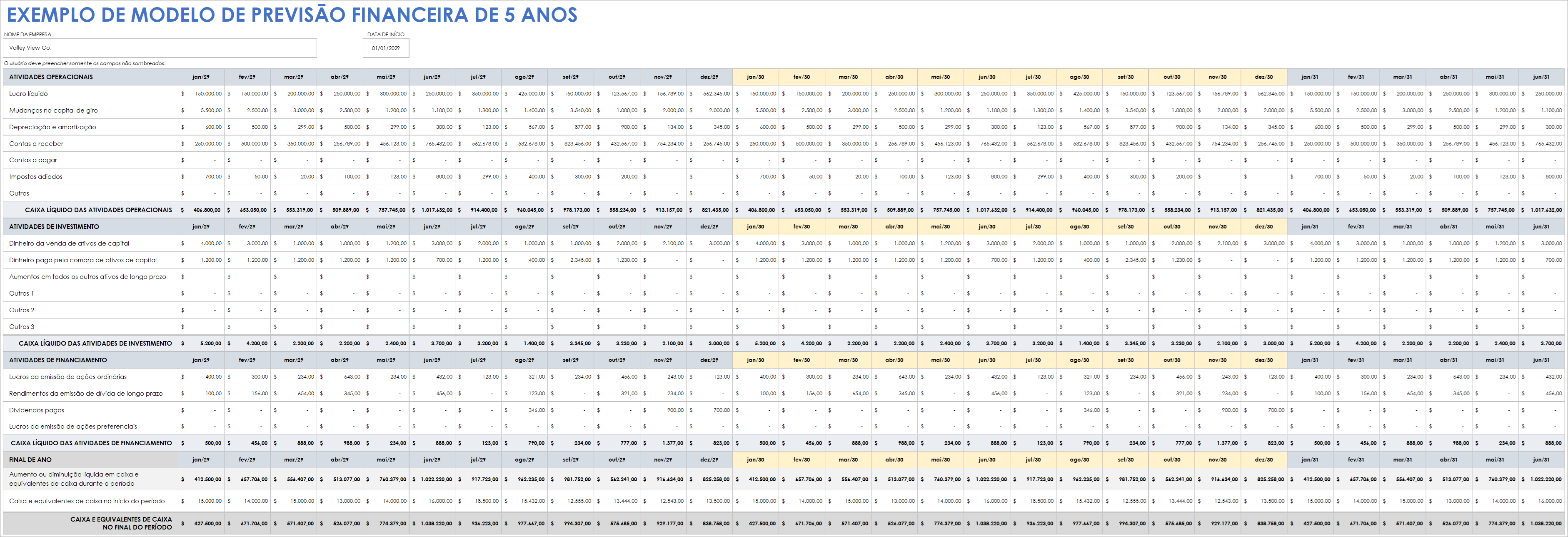
Task: Click out/30 header in Final de Ano row
Action: click(x=1172, y=459)
